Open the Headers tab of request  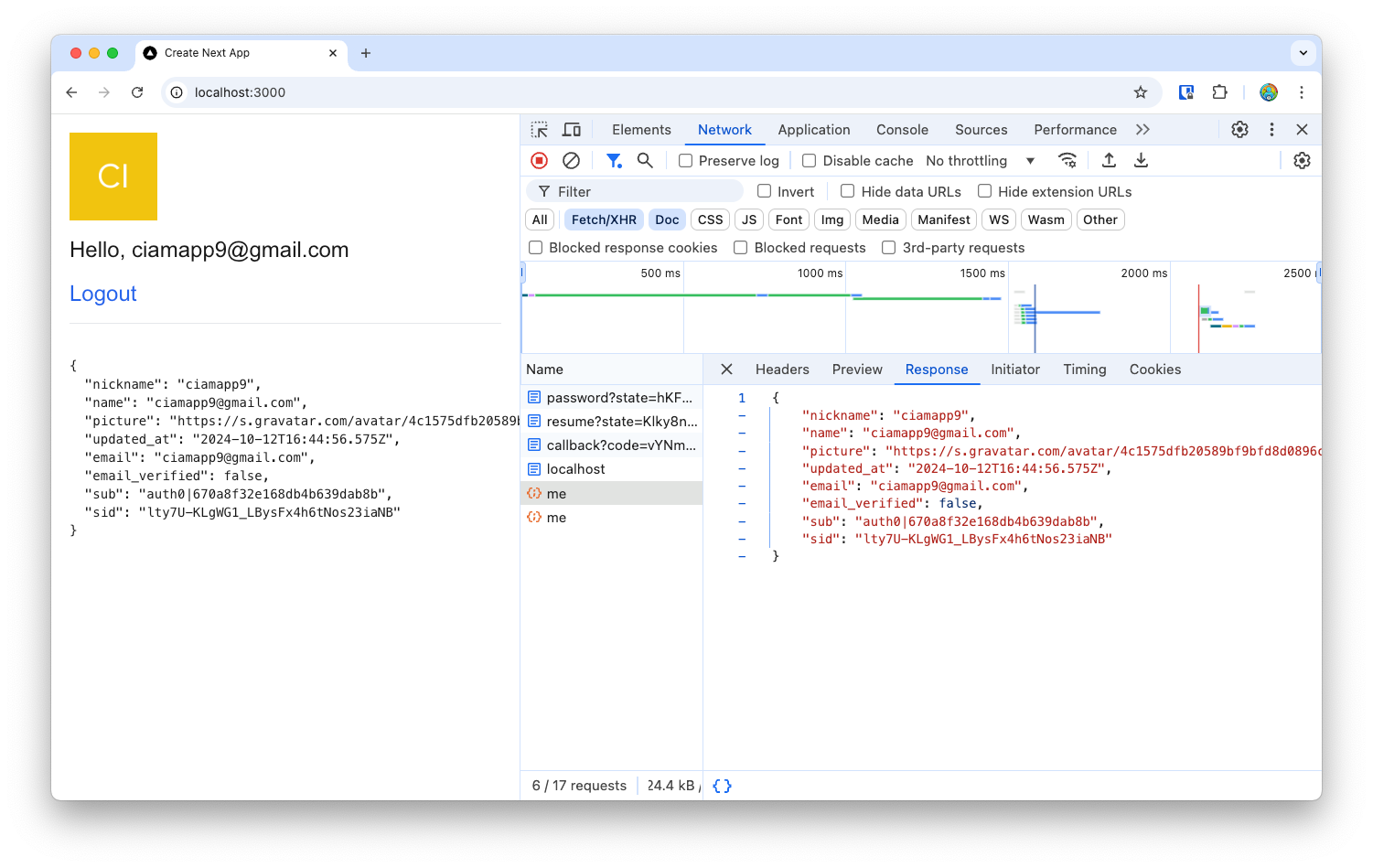point(782,370)
